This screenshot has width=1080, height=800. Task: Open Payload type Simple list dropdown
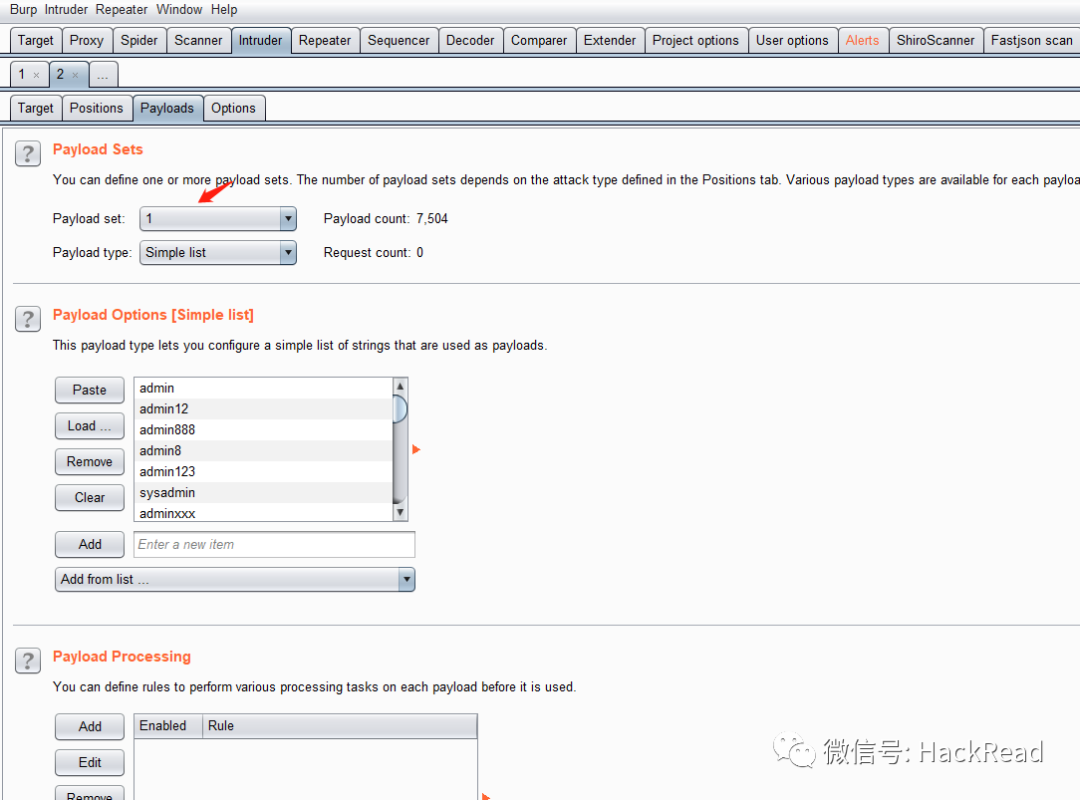coord(218,253)
